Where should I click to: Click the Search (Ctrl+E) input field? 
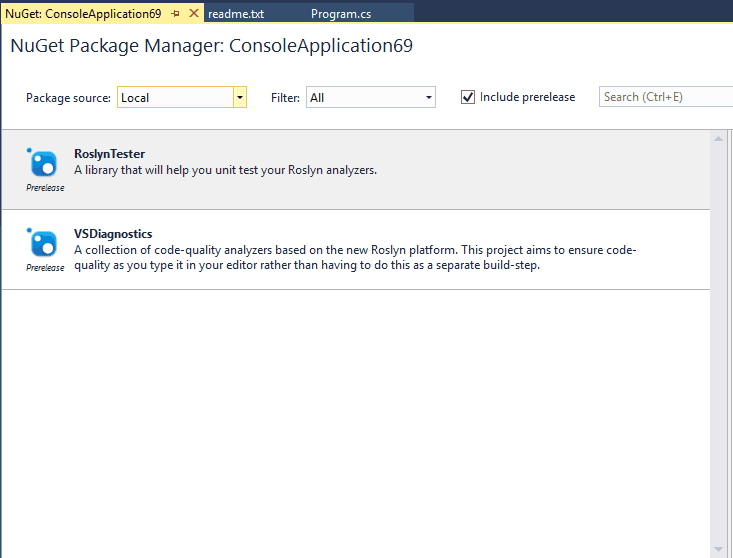pyautogui.click(x=666, y=97)
